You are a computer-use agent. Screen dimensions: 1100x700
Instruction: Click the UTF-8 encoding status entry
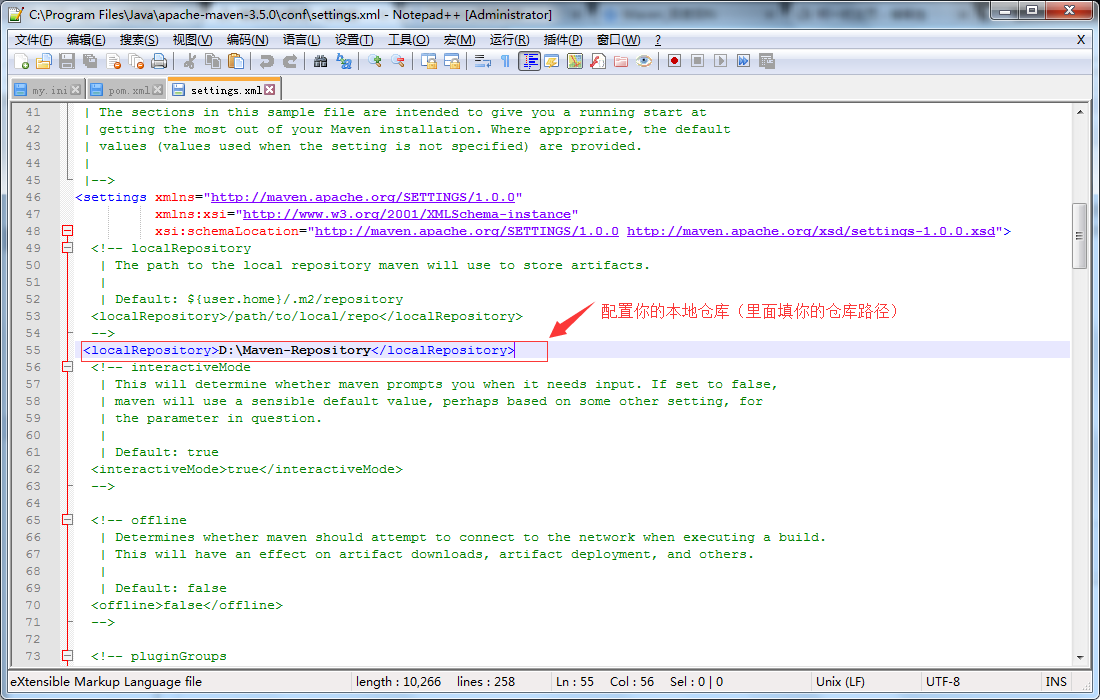coord(942,682)
